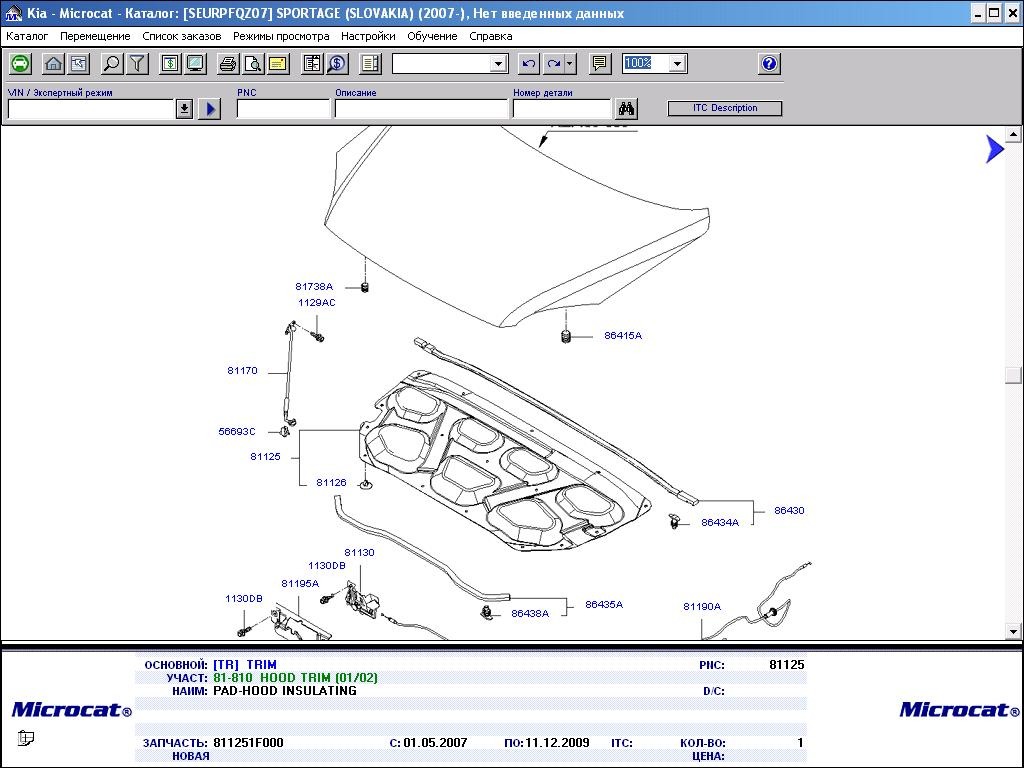Image resolution: width=1024 pixels, height=768 pixels.
Task: Go to next illustration blue arrow
Action: [x=995, y=149]
